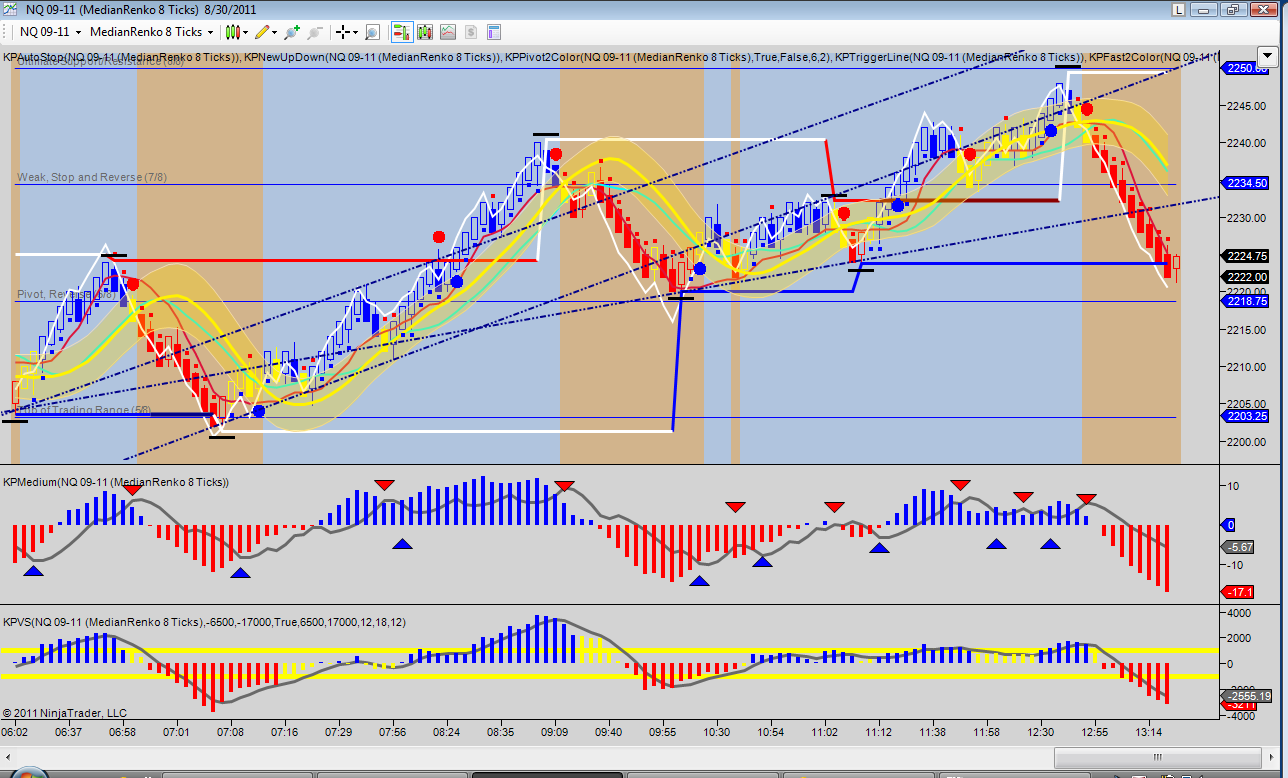
Task: Click the 2200.00 price axis label
Action: point(1246,442)
